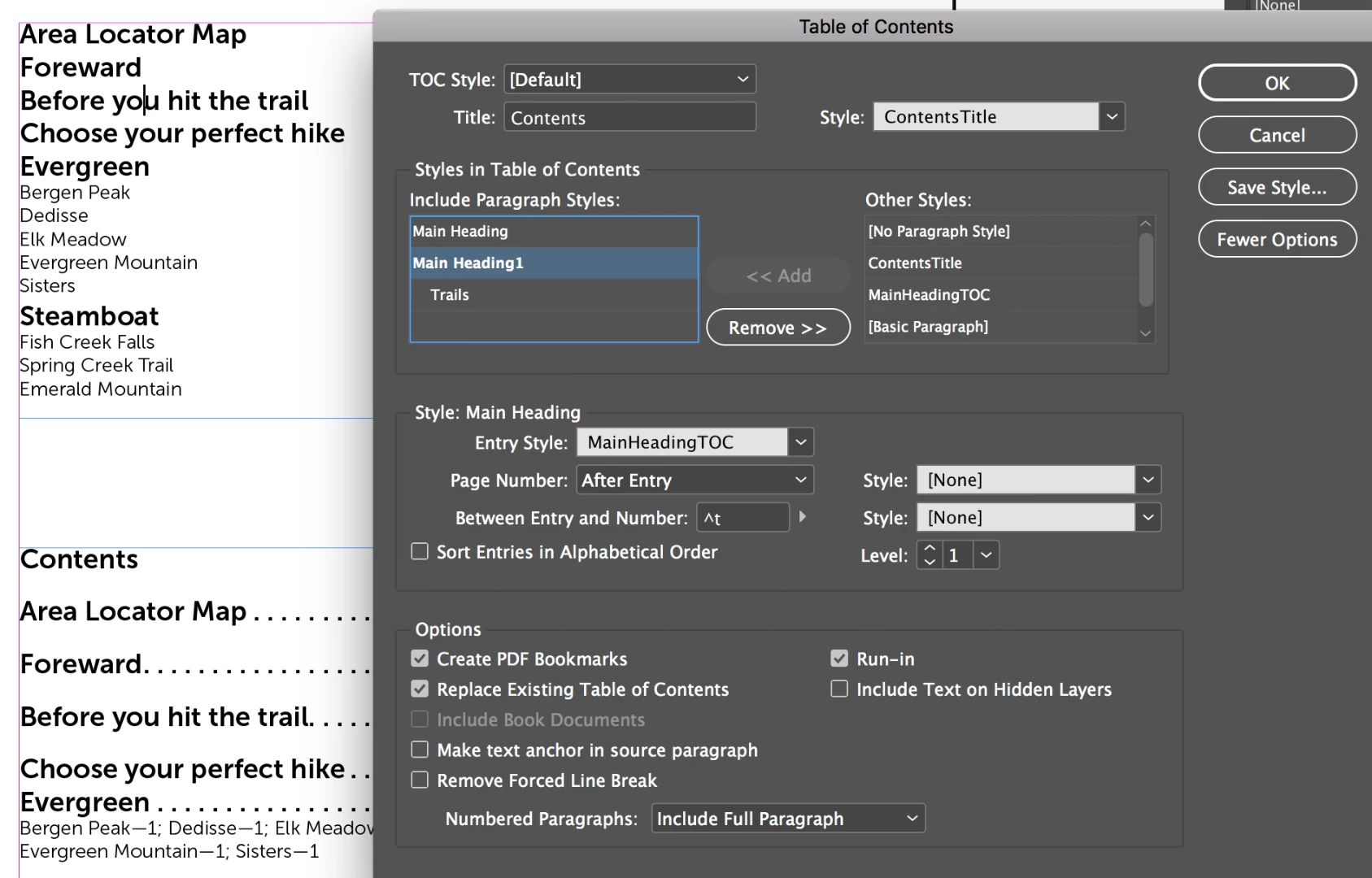Expand the ContentsTitle style dropdown arrow
Screen dimensions: 1372x878
(x=1112, y=117)
